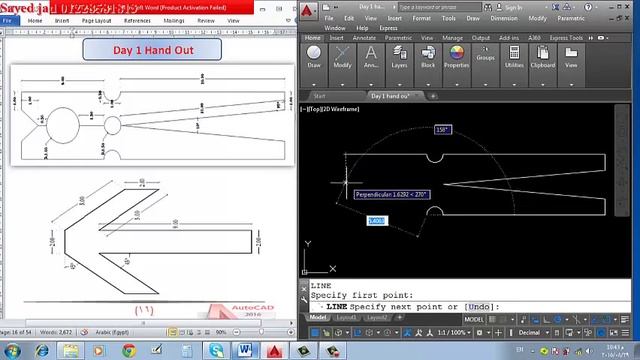Click the proofing check icon in Word status bar
The height and width of the screenshot is (360, 640).
tap(84, 332)
